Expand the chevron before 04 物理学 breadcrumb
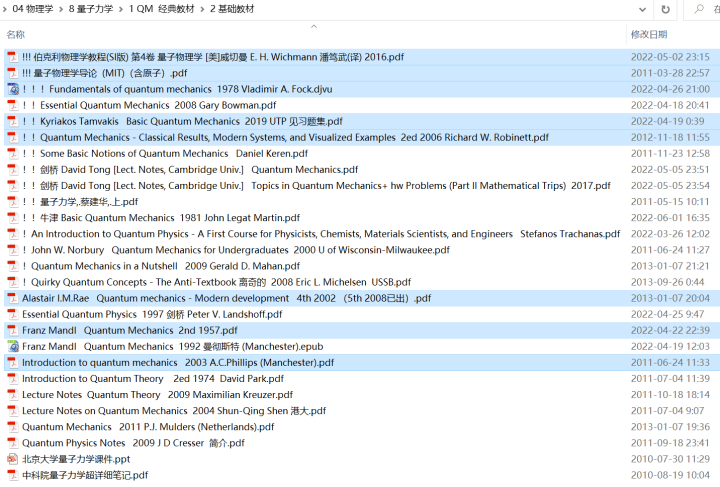 4,9
